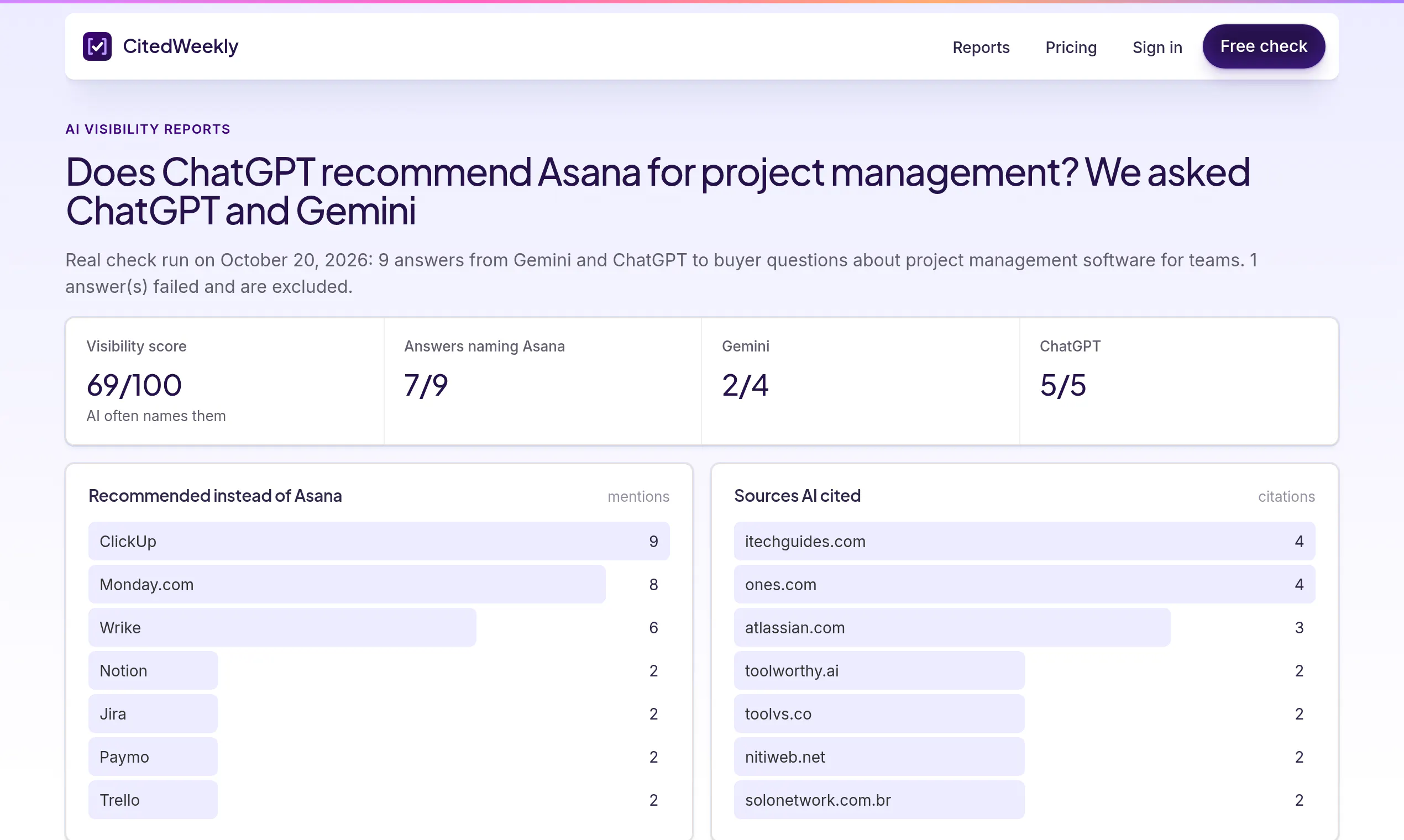Select the nitiweb.net source row
Viewport: 1404px width, 840px height.
point(1024,756)
